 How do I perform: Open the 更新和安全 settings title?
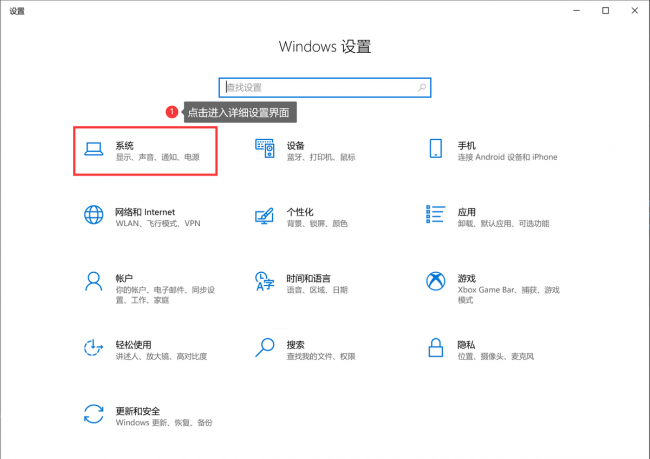point(138,411)
